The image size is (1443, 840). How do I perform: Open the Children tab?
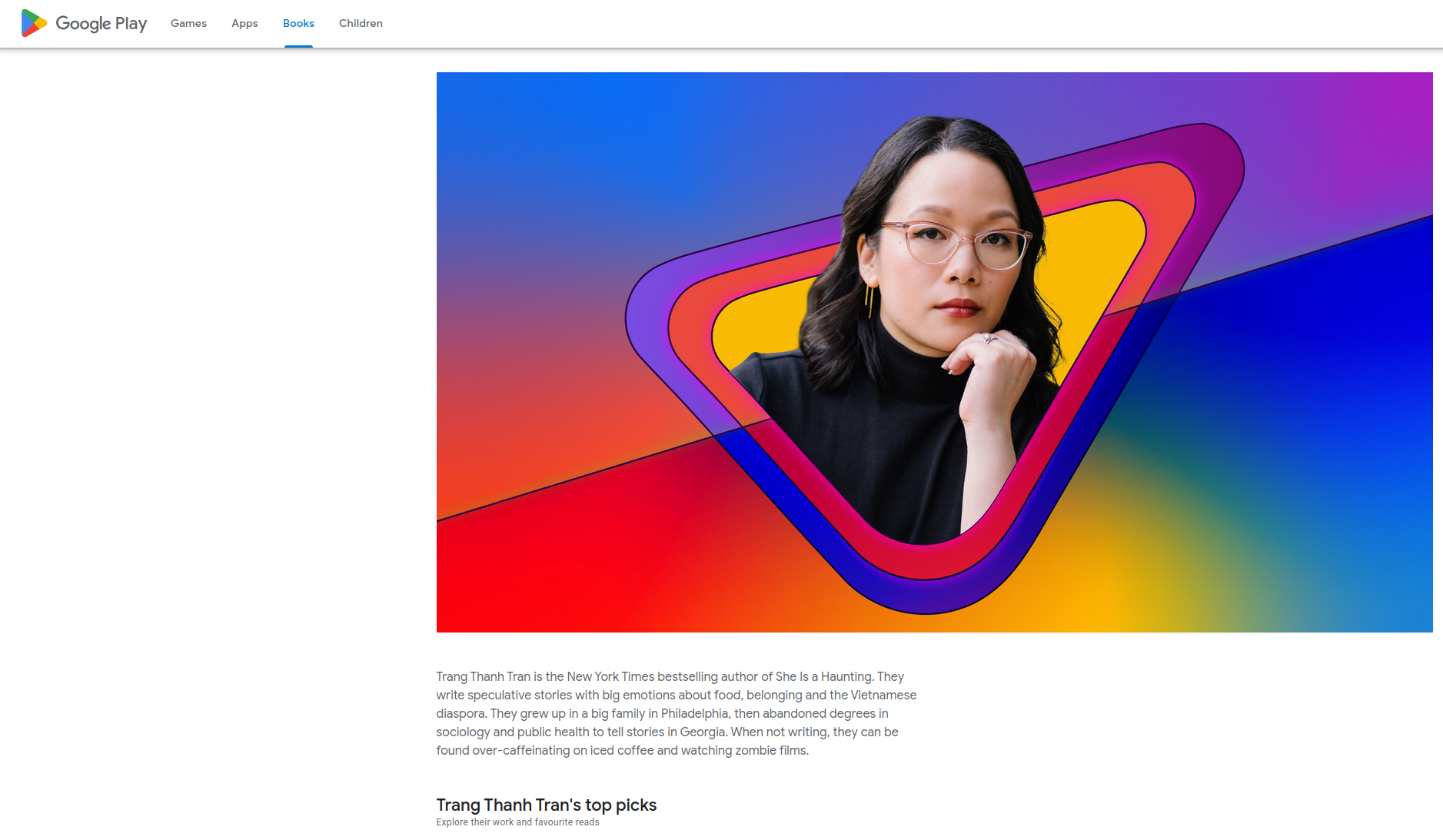pos(361,23)
